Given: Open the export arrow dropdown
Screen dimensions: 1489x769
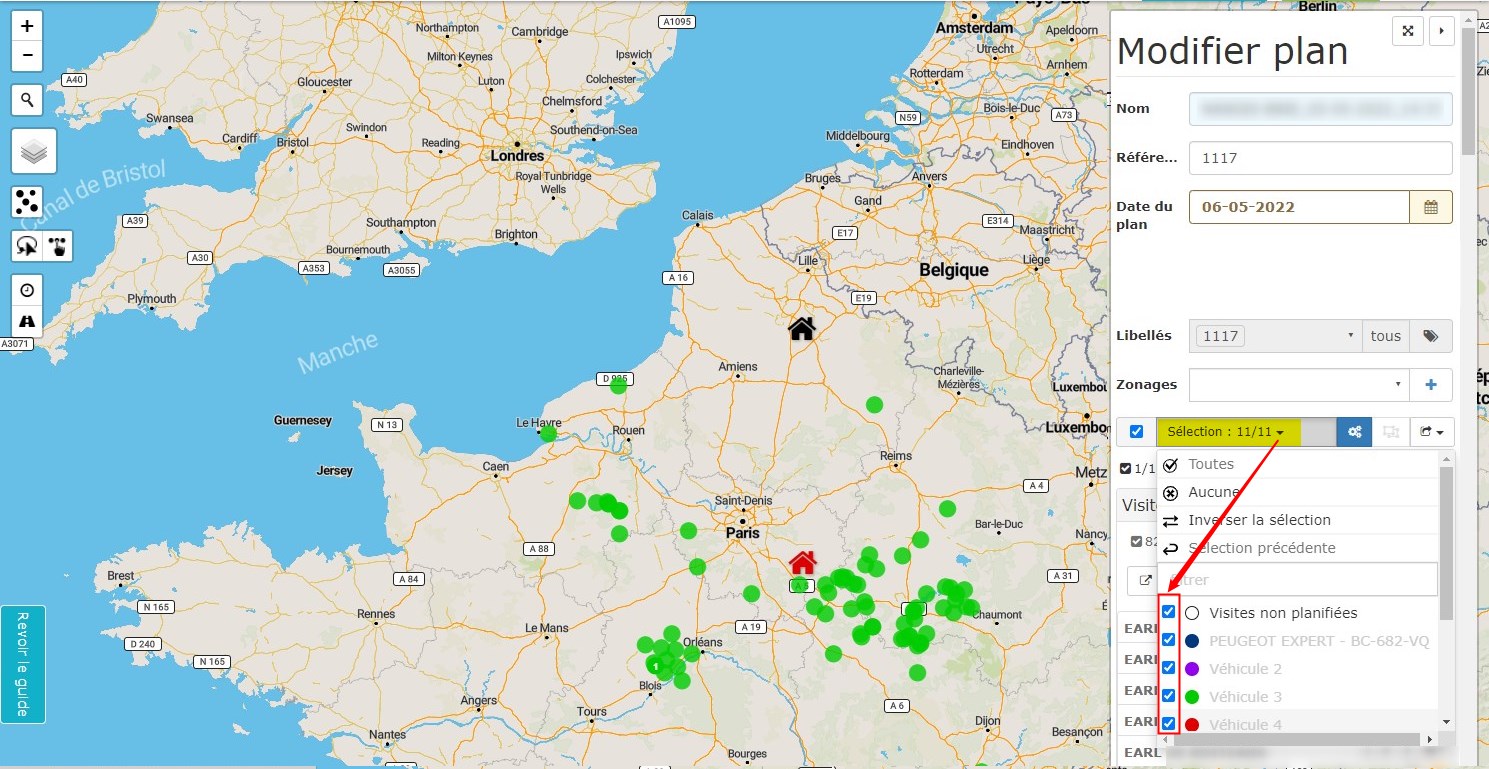Looking at the screenshot, I should tap(1431, 432).
